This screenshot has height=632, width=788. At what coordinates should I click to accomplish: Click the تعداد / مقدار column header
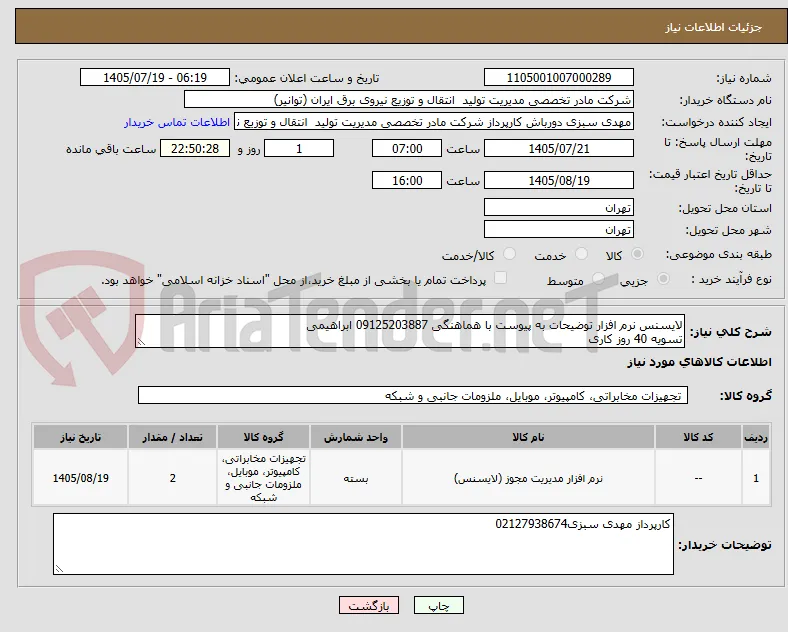(172, 437)
